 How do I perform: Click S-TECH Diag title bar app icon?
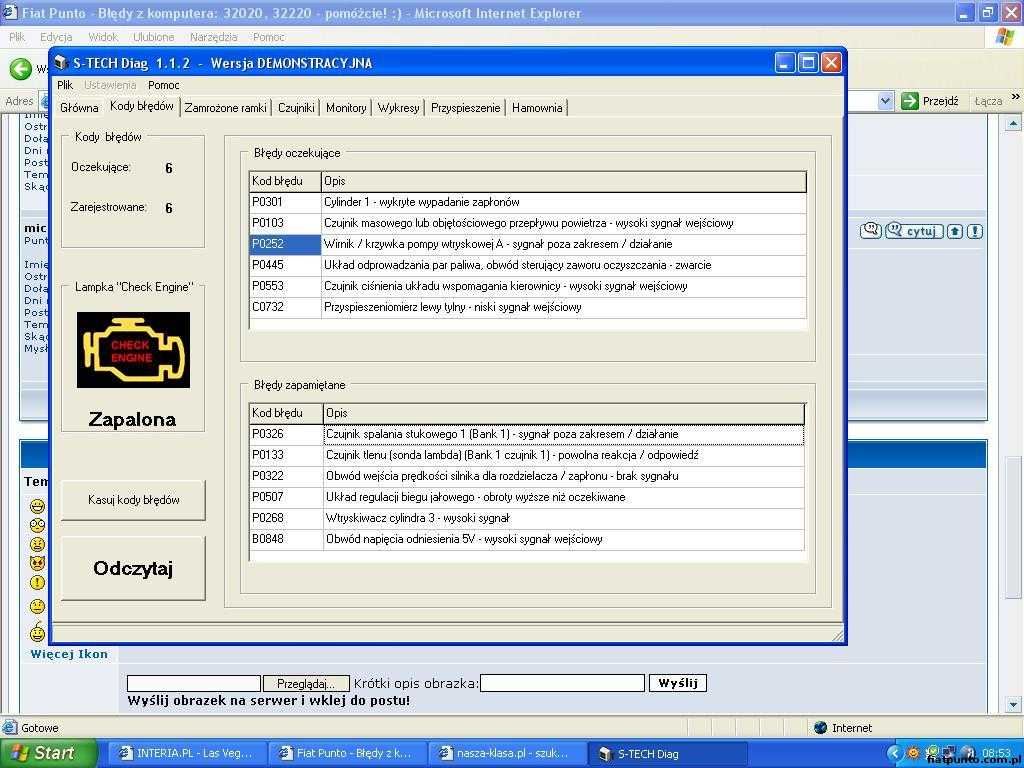61,63
